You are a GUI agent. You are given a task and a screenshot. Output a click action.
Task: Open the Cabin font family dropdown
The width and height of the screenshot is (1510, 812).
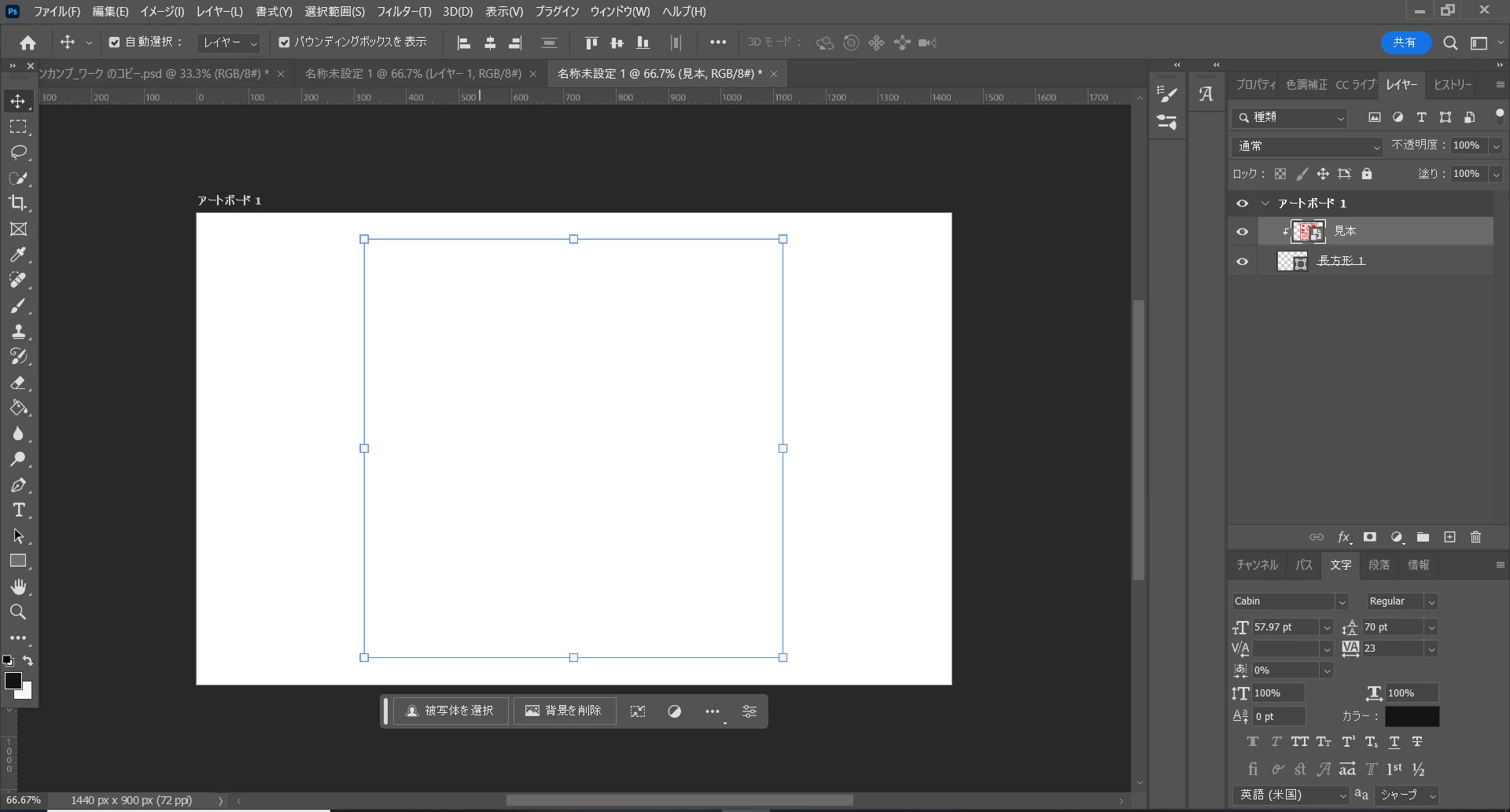click(x=1290, y=601)
